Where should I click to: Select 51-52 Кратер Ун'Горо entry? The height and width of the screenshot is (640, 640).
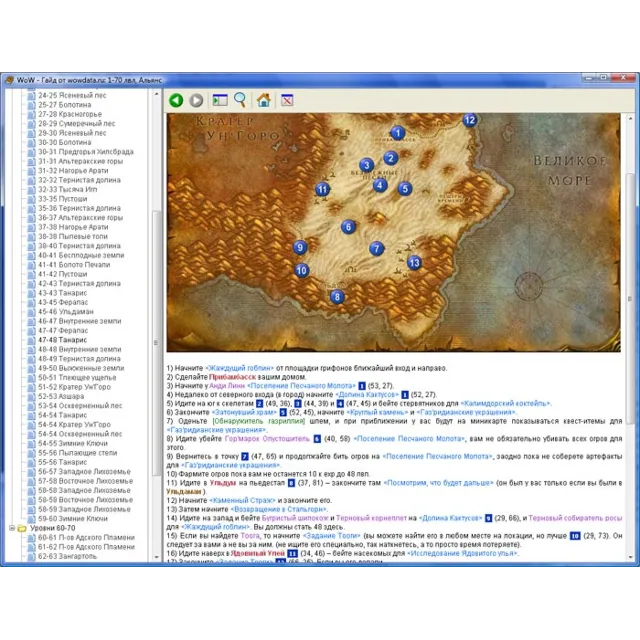click(74, 387)
